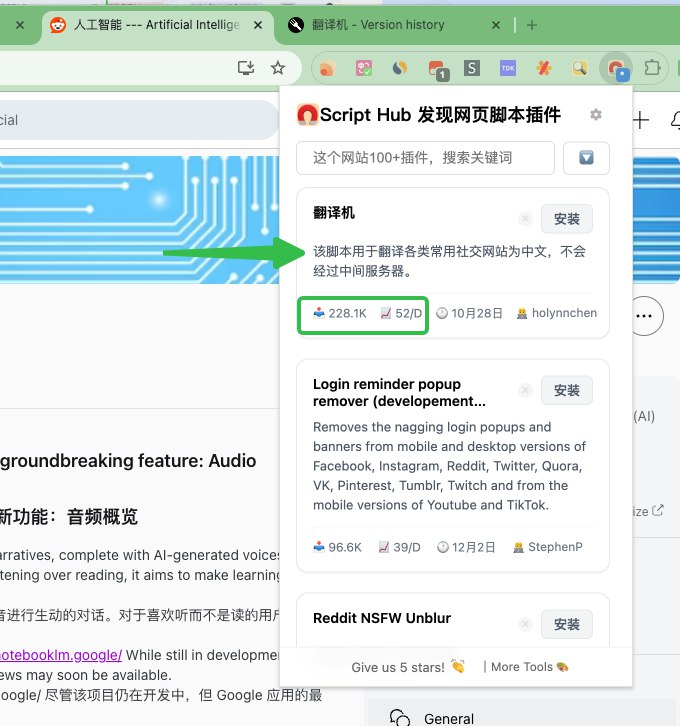680x726 pixels.
Task: Open the Script Hub settings gear
Action: (596, 114)
